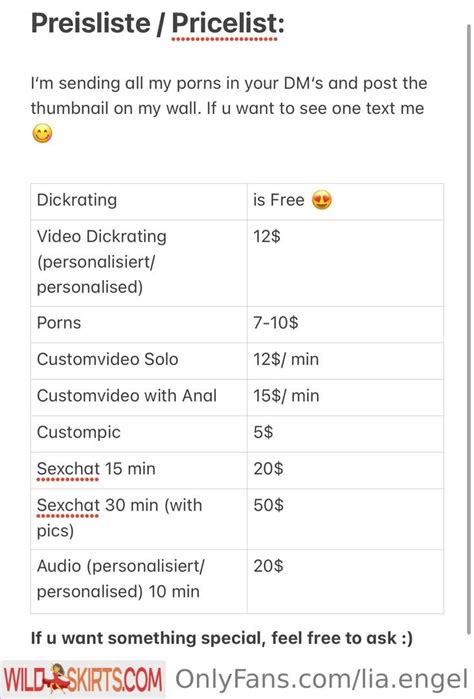This screenshot has height=699, width=474.
Task: Click the WildSkirts.com watermark logo
Action: [x=82, y=680]
